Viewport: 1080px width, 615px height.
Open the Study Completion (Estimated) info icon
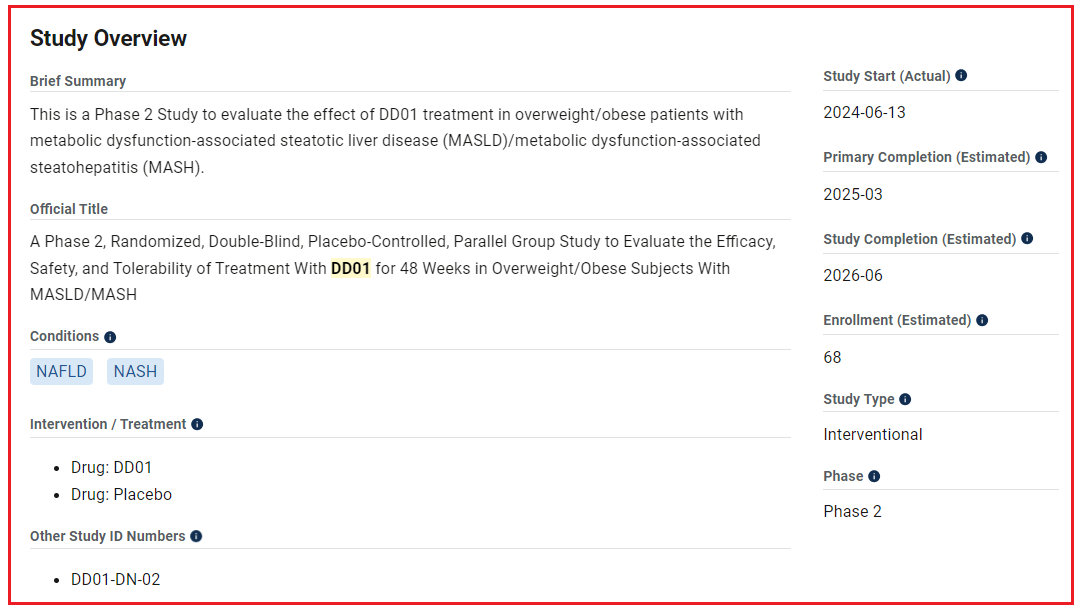click(x=1027, y=239)
